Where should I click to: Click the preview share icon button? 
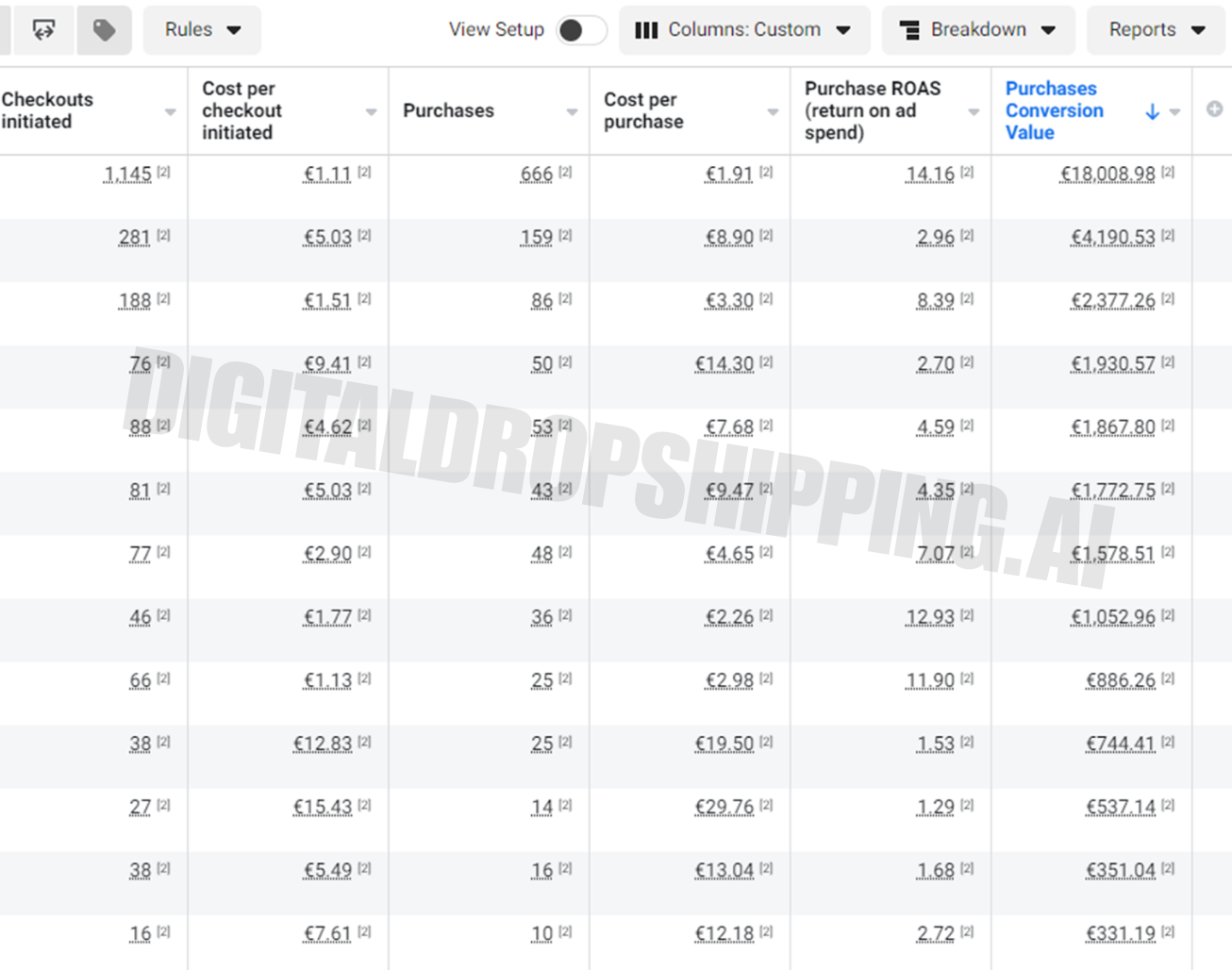43,30
